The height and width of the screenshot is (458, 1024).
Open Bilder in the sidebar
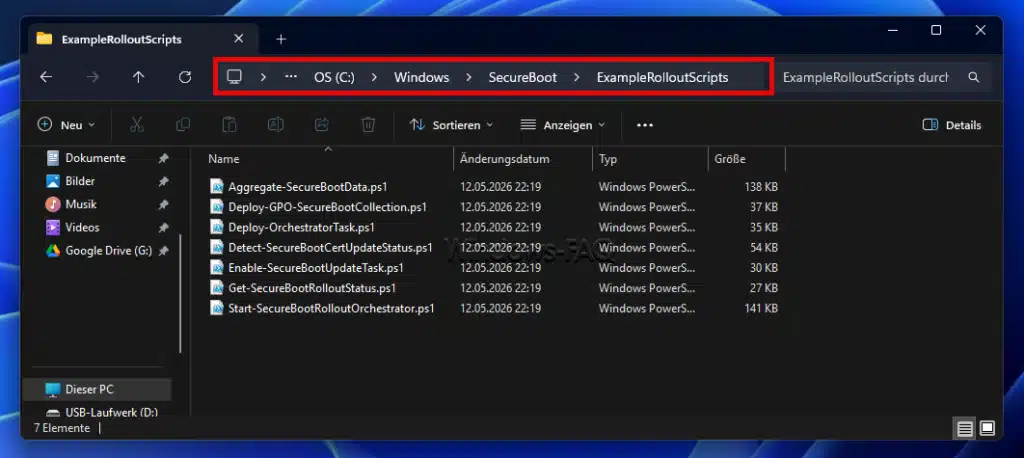pyautogui.click(x=80, y=181)
